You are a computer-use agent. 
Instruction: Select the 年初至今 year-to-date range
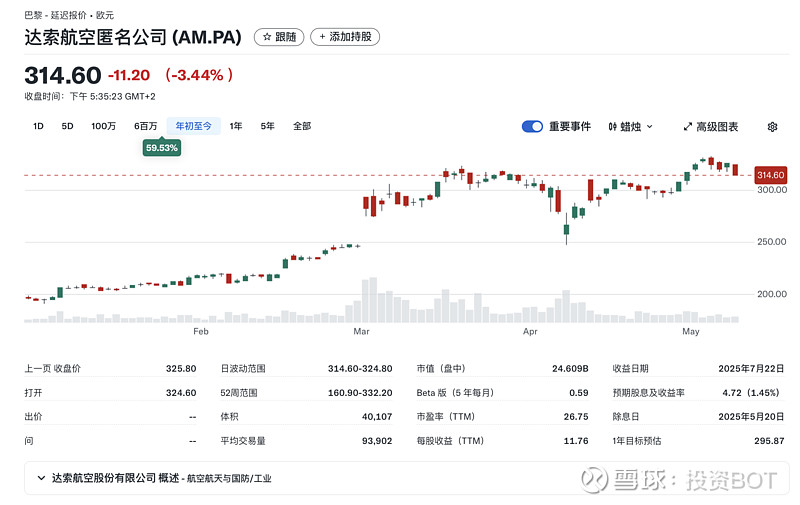coord(193,126)
